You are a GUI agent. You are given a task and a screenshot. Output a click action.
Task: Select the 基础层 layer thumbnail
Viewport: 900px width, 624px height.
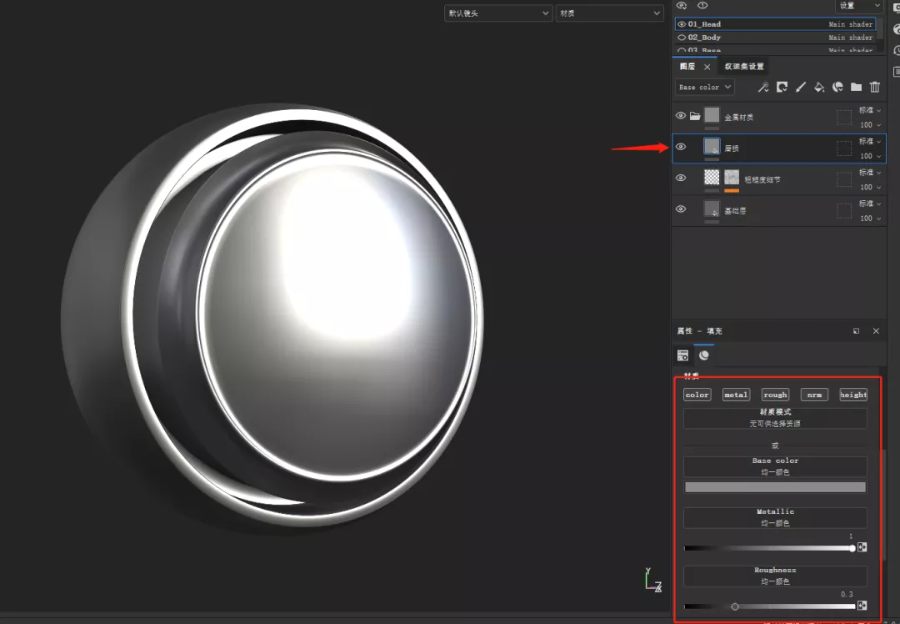[x=712, y=209]
